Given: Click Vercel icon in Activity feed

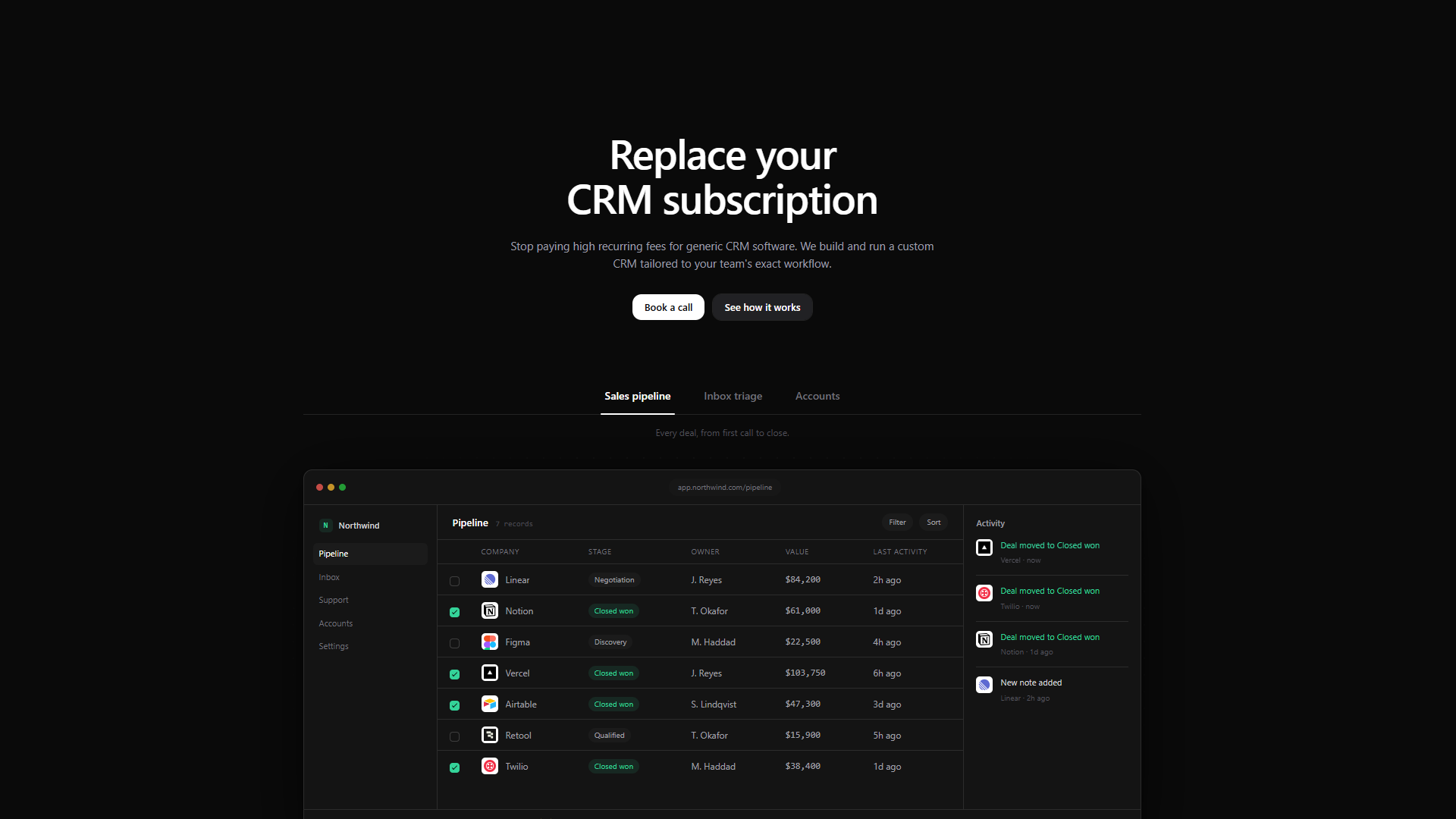Looking at the screenshot, I should point(984,548).
